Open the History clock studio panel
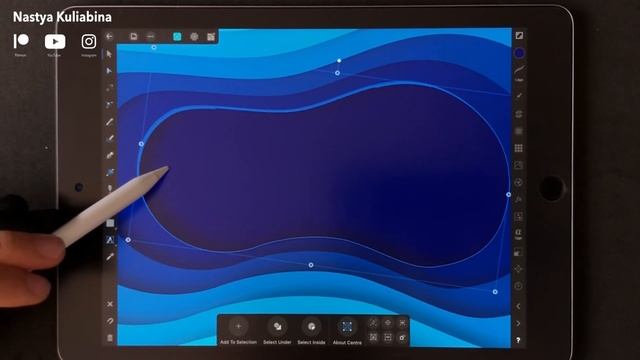The width and height of the screenshot is (640, 360). pos(518,286)
